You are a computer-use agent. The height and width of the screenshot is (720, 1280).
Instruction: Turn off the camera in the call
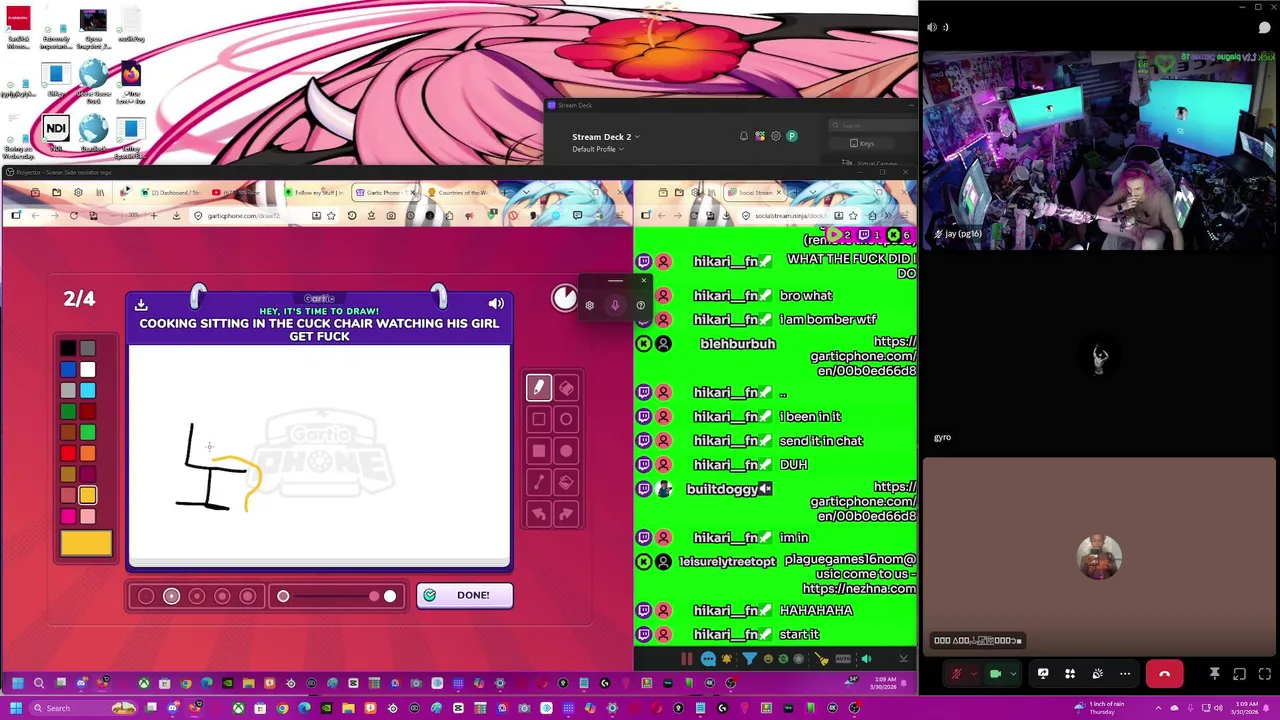(x=995, y=674)
